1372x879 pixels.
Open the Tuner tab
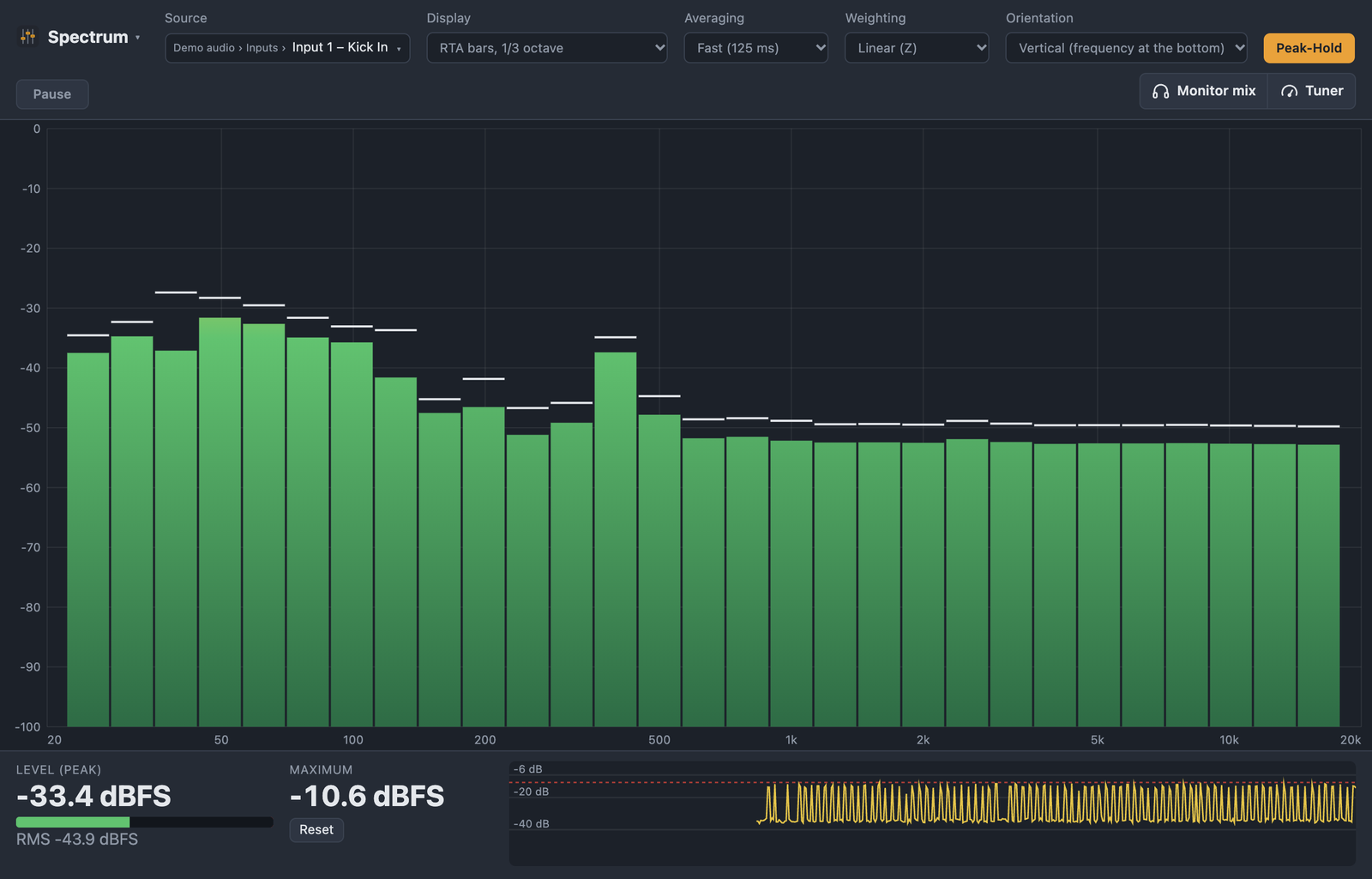tap(1311, 91)
